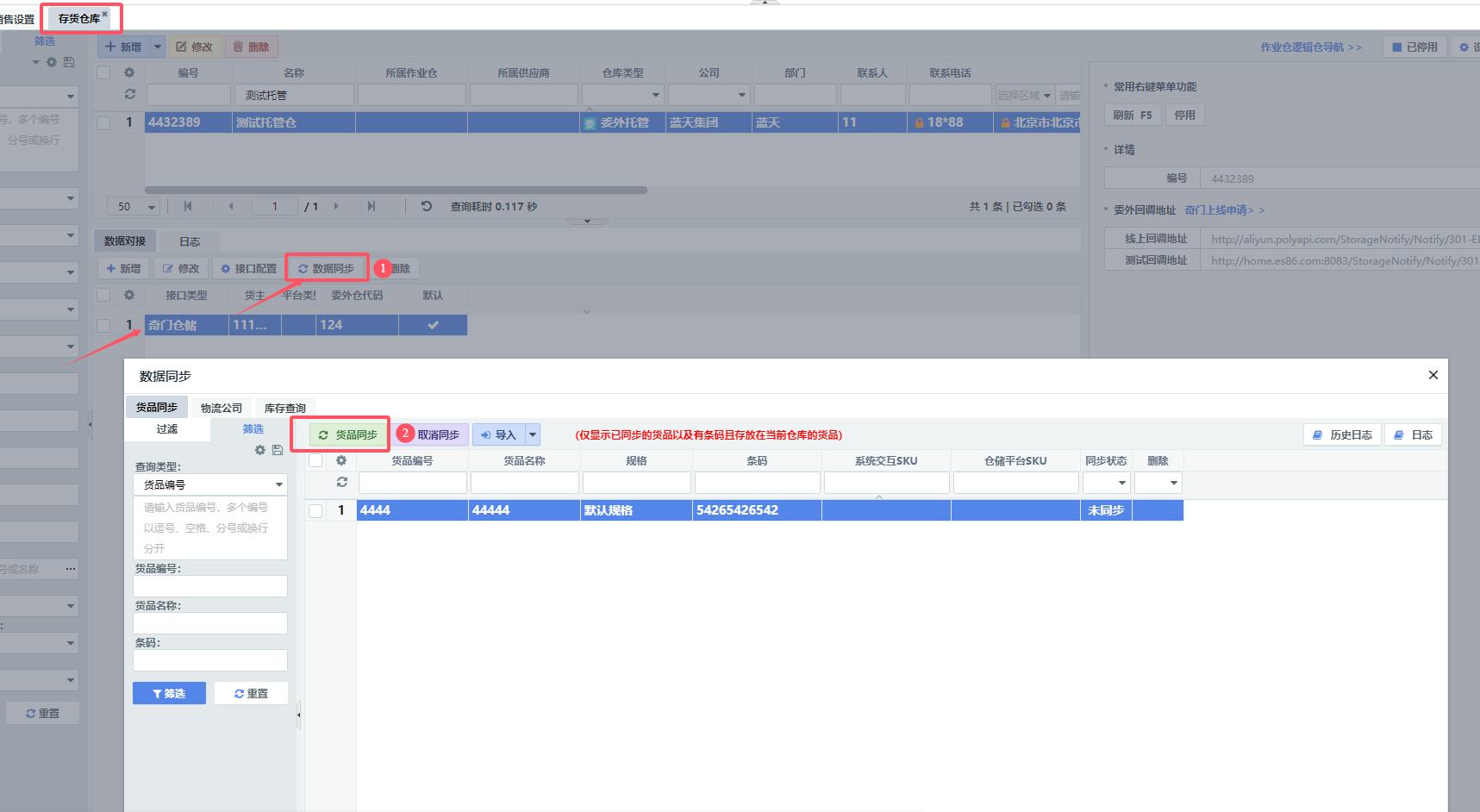Click the refresh icon in the goods grid filter row
This screenshot has width=1480, height=812.
(341, 483)
